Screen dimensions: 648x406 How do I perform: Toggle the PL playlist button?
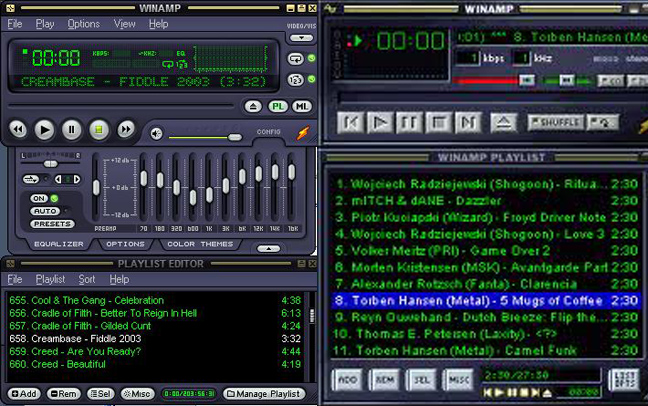(278, 107)
